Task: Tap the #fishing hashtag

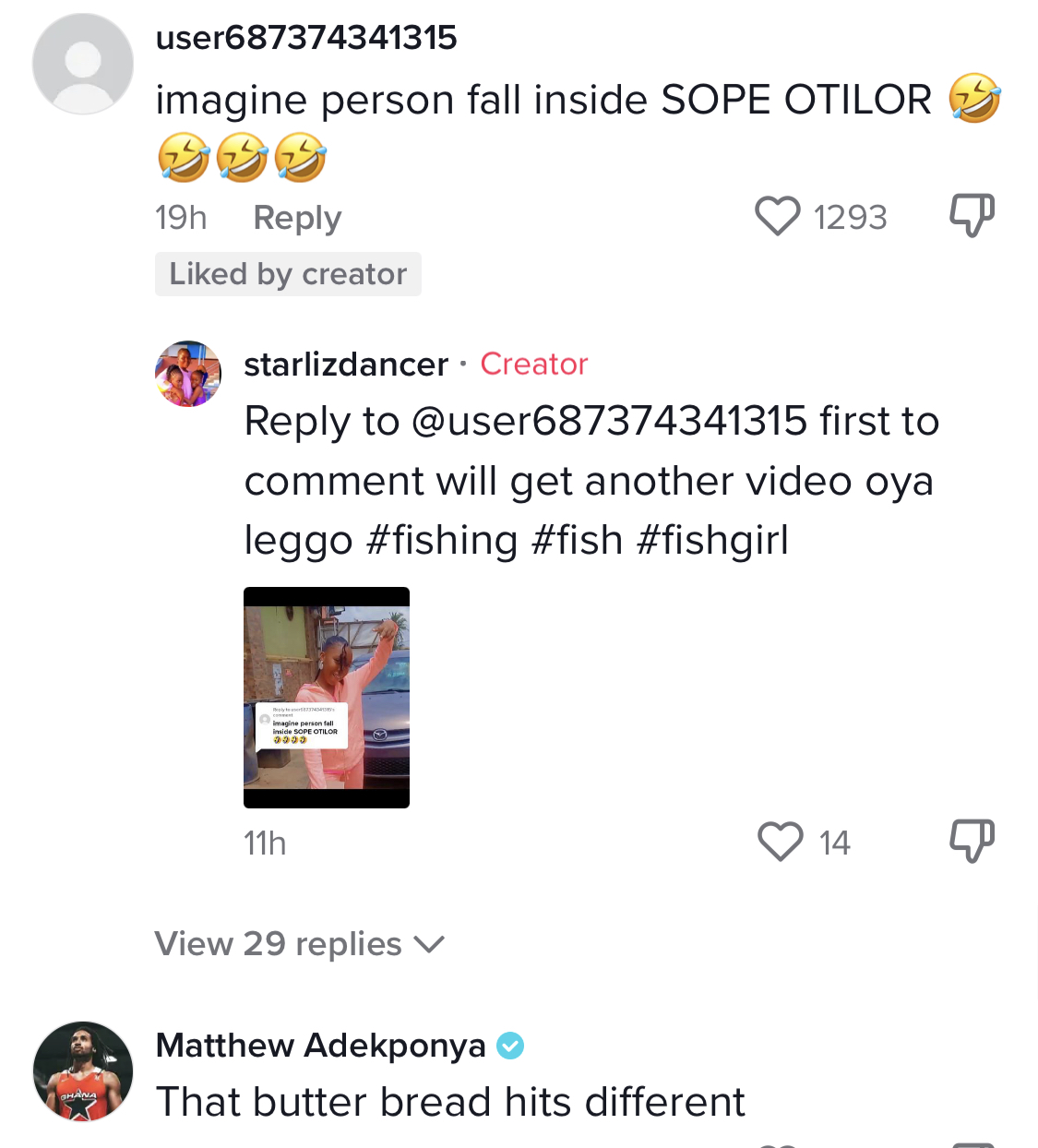Action: click(x=442, y=541)
